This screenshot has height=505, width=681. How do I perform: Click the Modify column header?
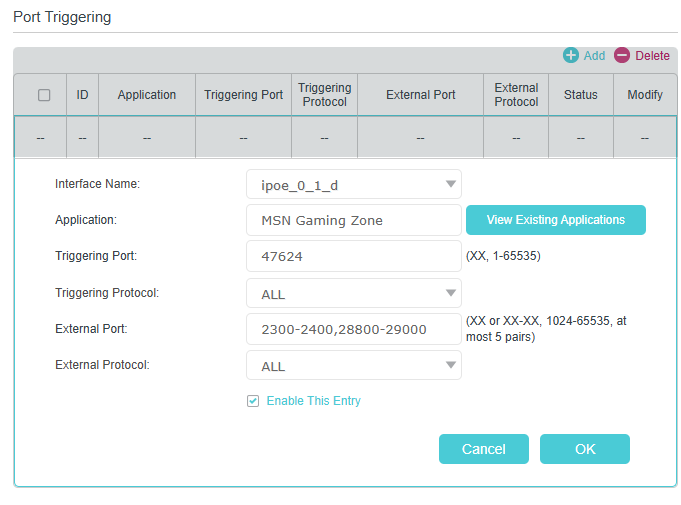click(x=645, y=95)
